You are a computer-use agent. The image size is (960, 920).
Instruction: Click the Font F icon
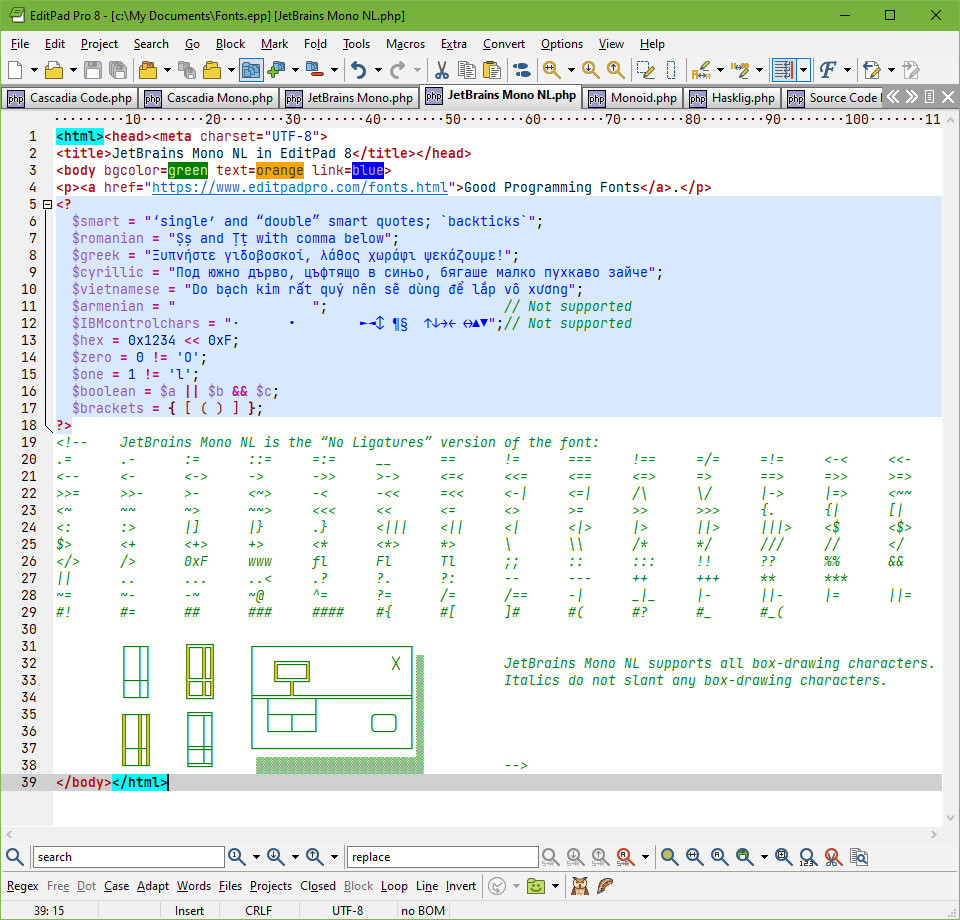828,70
